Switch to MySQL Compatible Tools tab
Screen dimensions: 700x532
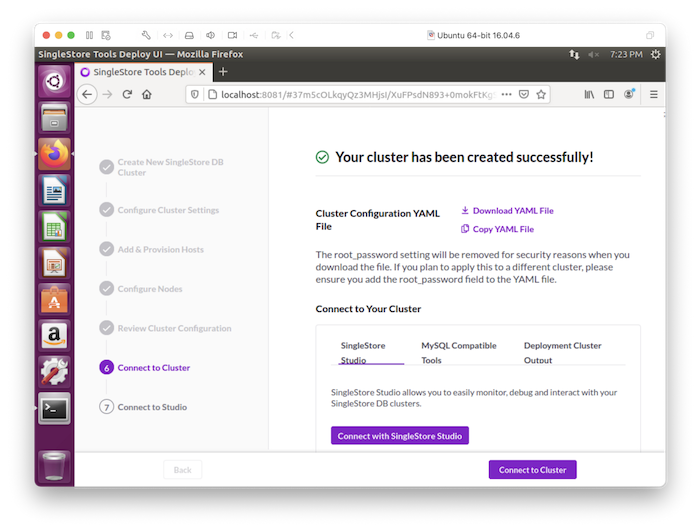coord(459,353)
